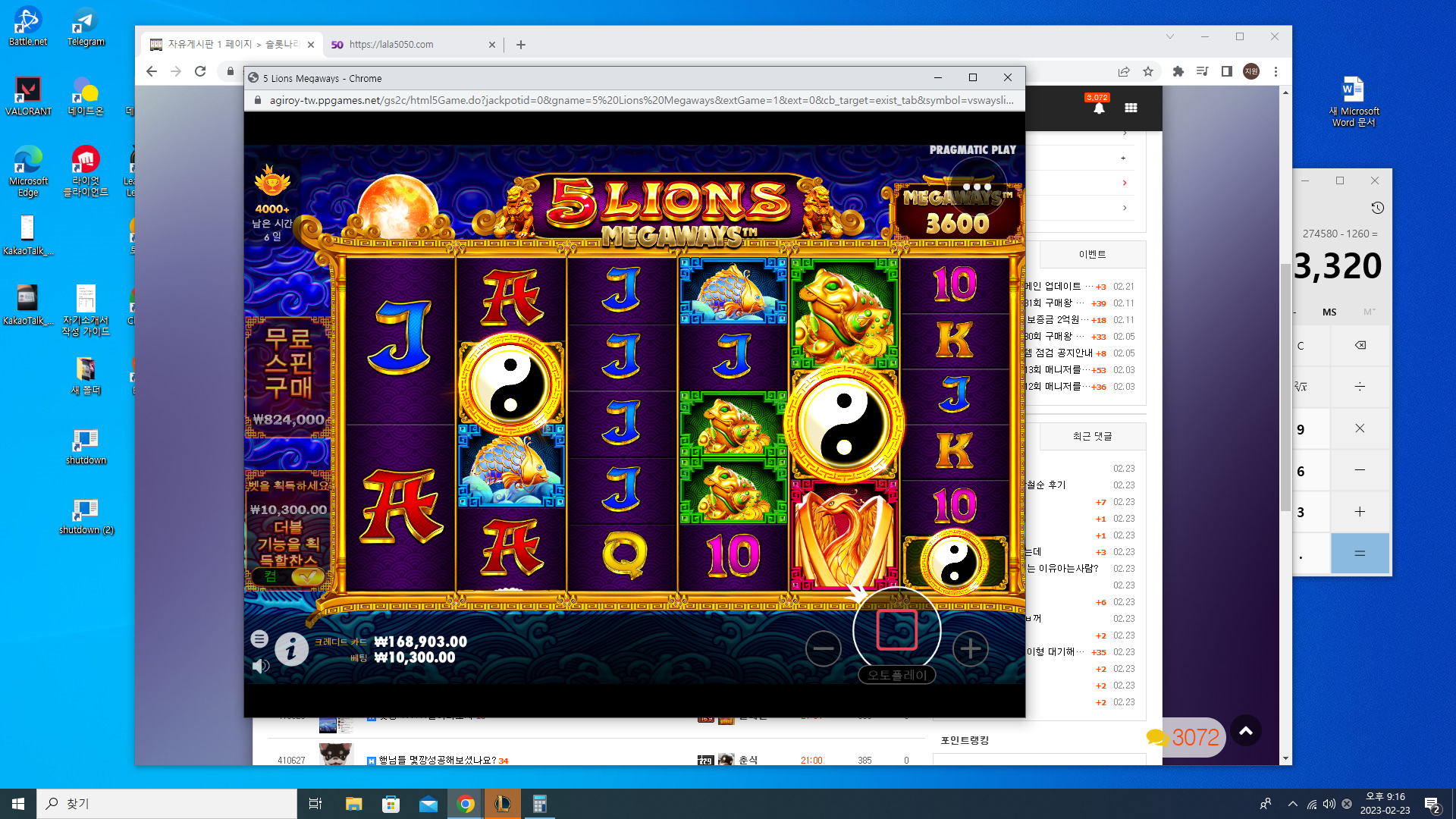Image resolution: width=1456 pixels, height=819 pixels.
Task: Open the 오토플레이 autoplay settings
Action: [x=897, y=675]
